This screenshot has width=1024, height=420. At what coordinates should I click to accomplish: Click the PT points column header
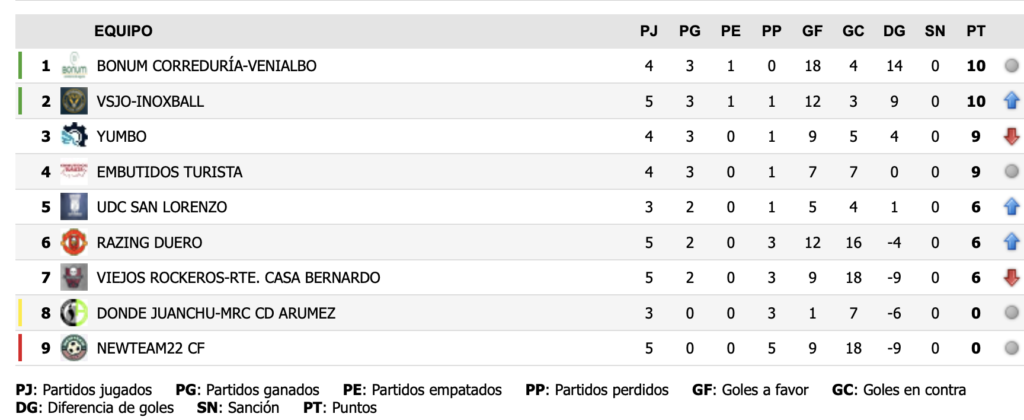[x=976, y=31]
